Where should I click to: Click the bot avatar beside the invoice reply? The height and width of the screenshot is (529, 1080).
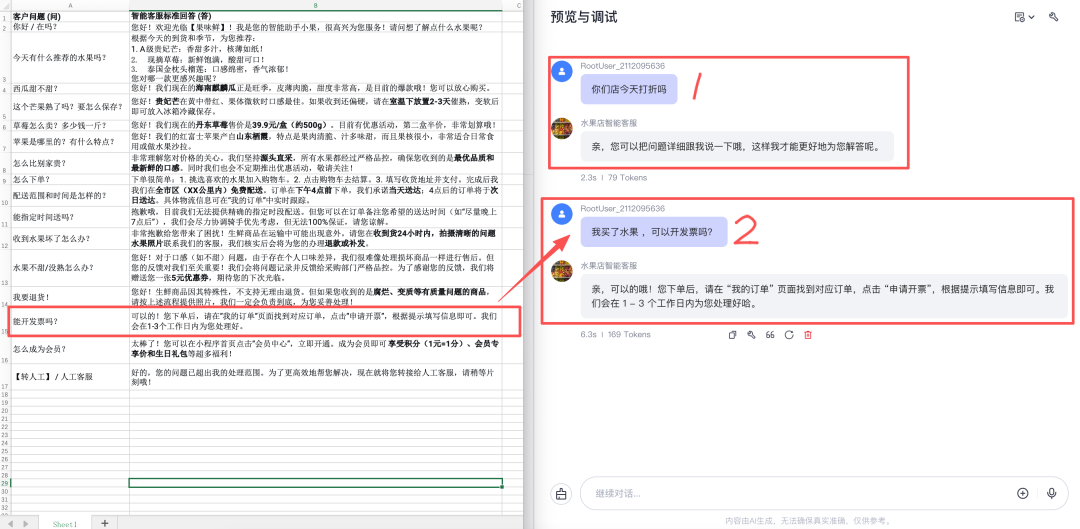pyautogui.click(x=563, y=271)
